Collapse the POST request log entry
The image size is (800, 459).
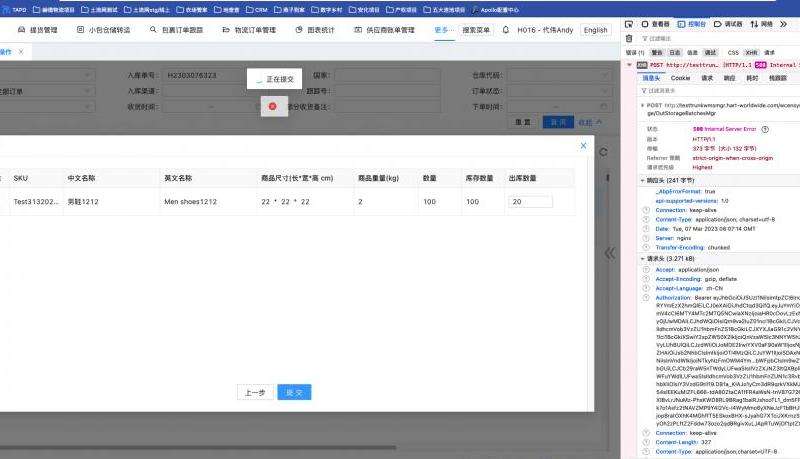coord(629,65)
